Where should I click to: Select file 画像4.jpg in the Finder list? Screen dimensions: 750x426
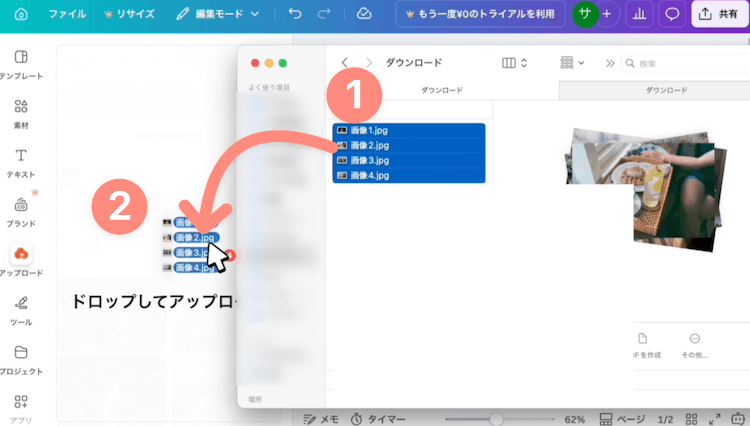[x=409, y=175]
